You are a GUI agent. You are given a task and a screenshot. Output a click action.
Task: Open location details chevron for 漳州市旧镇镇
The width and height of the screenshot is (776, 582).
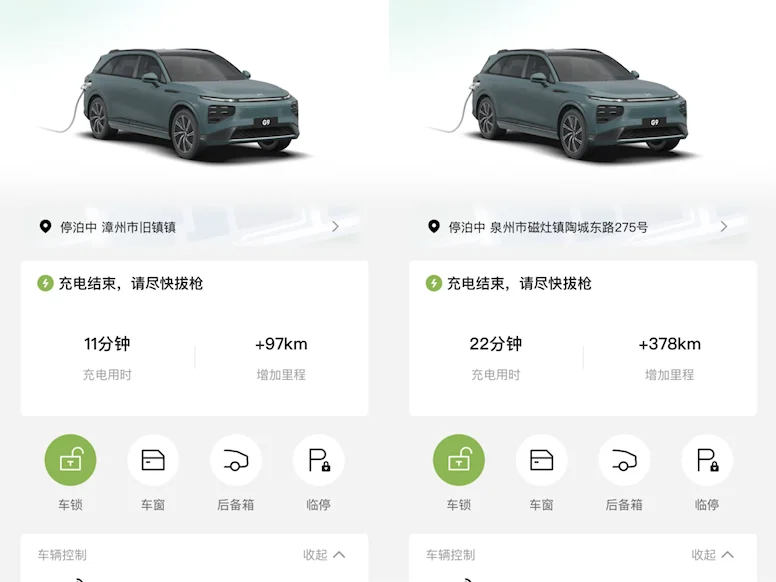coord(336,227)
